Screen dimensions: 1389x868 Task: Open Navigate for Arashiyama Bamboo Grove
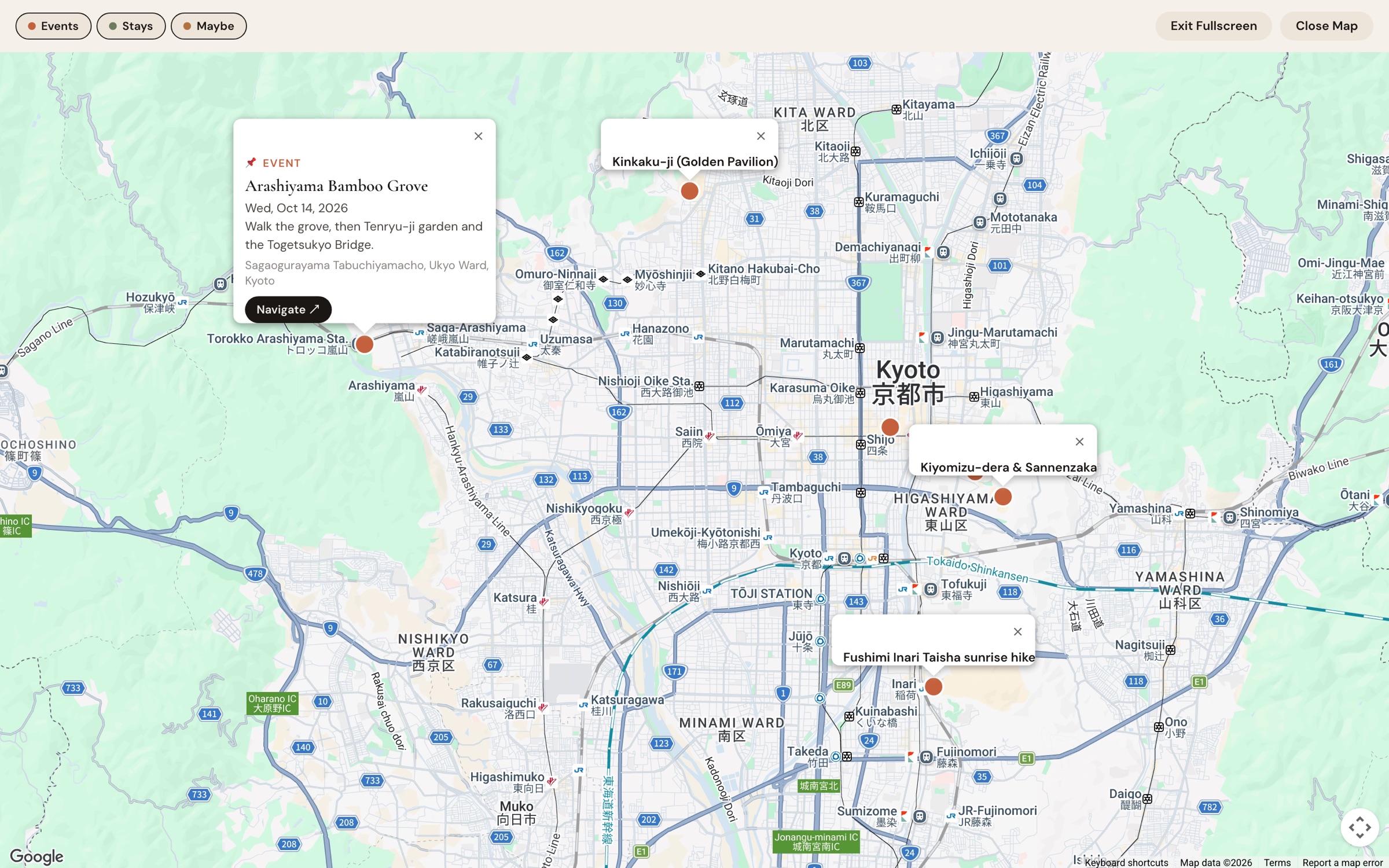[x=288, y=310]
